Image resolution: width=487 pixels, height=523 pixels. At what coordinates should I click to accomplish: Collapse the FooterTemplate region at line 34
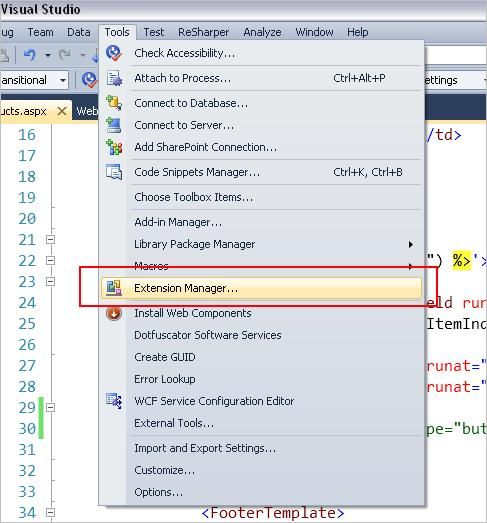(x=50, y=512)
